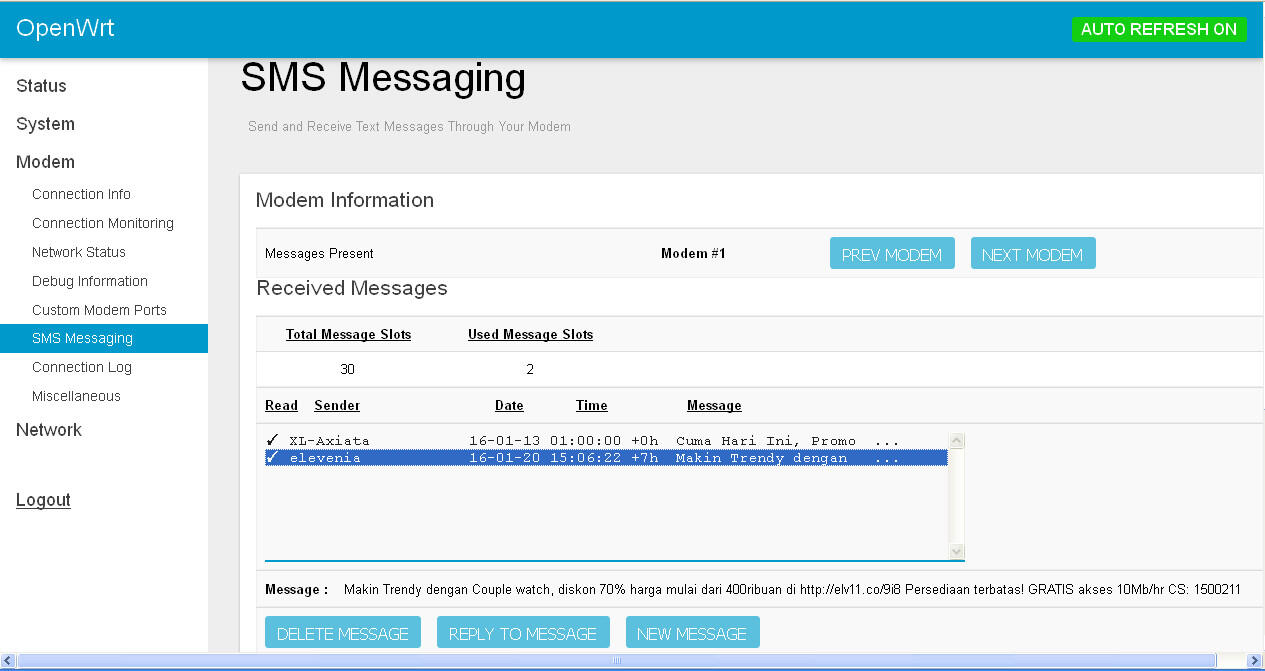The image size is (1265, 671).
Task: Switch to the next modem
Action: point(1033,253)
